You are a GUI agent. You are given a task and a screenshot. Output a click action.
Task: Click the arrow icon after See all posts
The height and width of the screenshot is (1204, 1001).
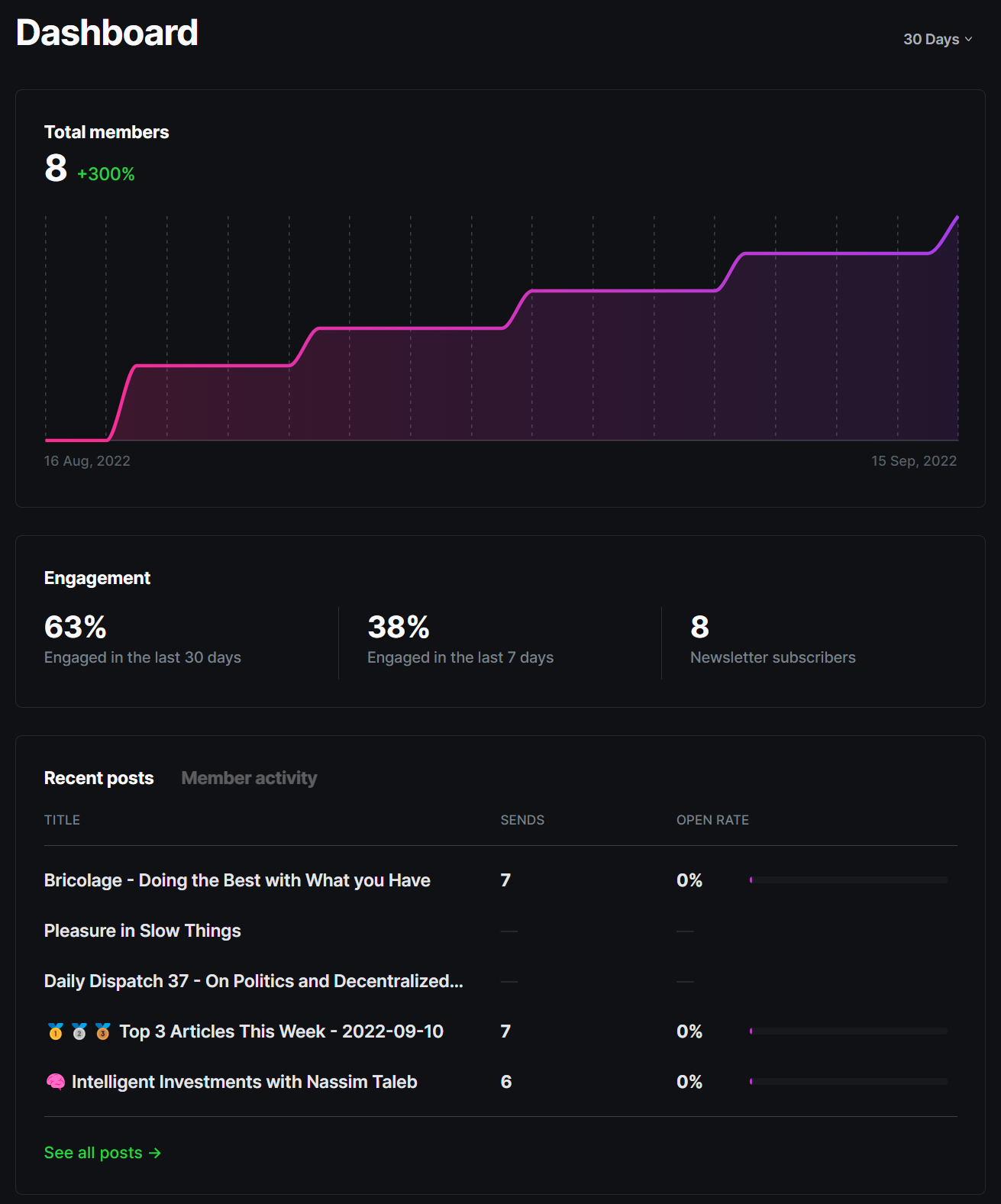(155, 1153)
